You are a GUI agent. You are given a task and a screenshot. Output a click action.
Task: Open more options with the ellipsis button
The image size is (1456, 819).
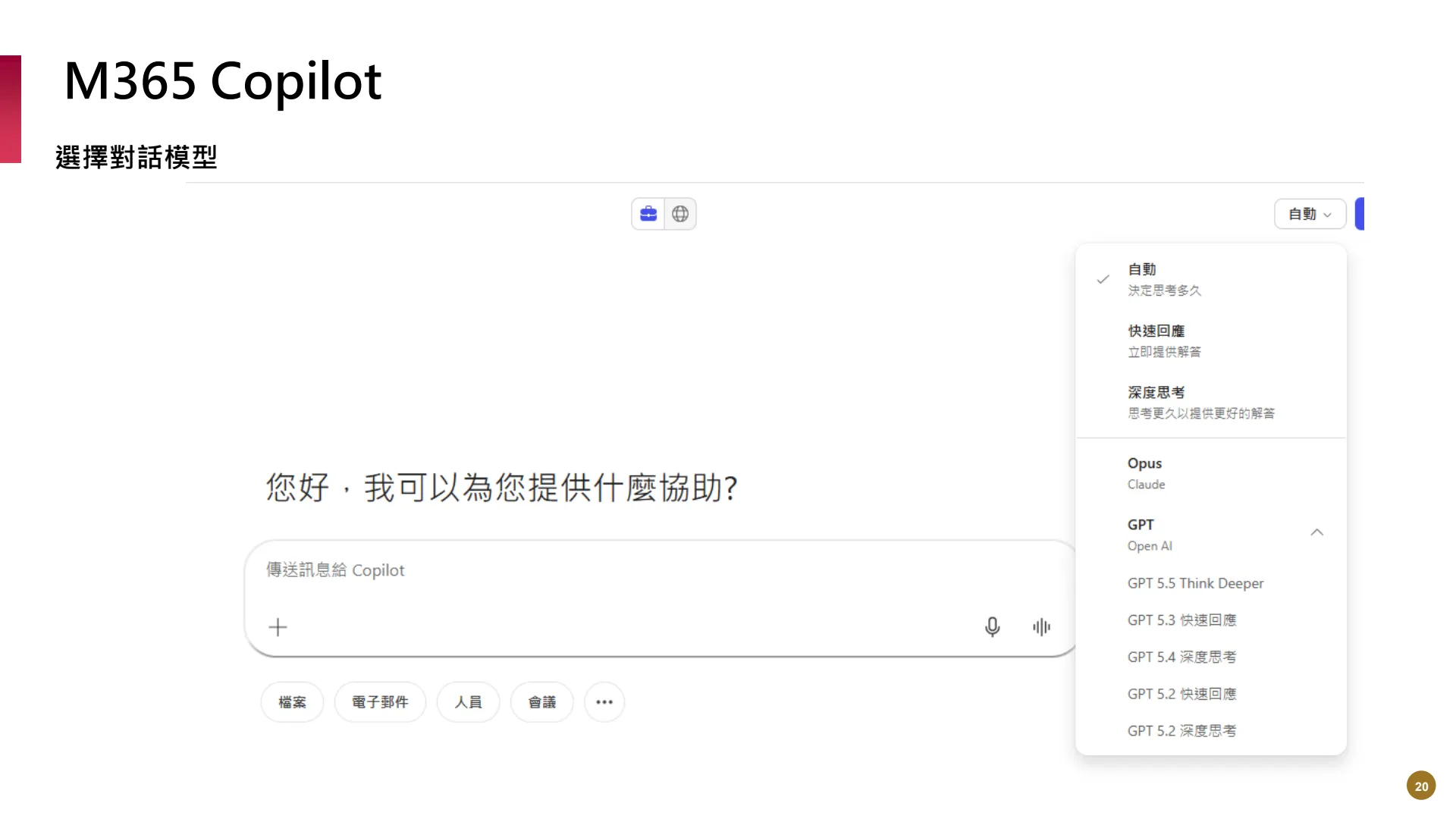604,702
